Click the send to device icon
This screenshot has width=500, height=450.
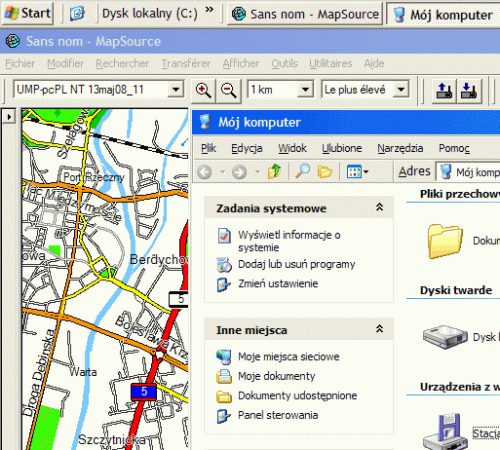click(444, 91)
